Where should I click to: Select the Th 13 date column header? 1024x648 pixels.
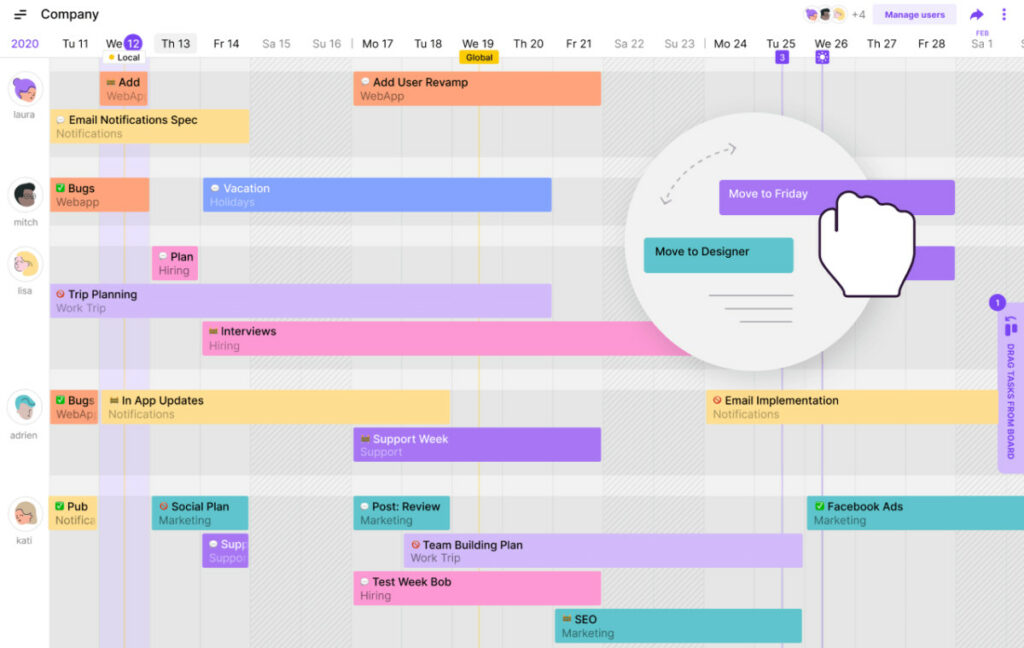(175, 44)
